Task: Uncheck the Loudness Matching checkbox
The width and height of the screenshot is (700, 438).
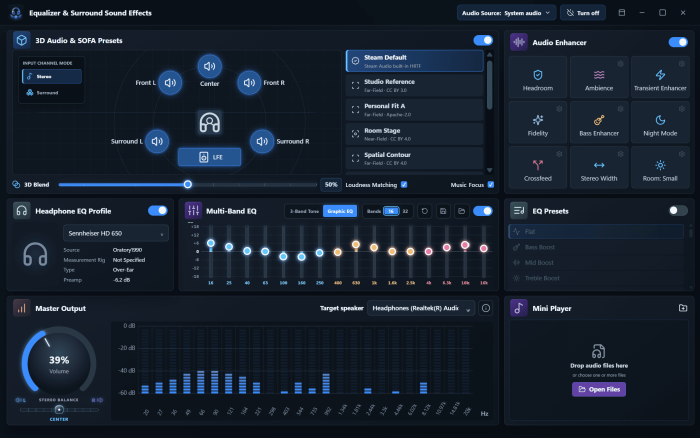Action: click(x=404, y=184)
